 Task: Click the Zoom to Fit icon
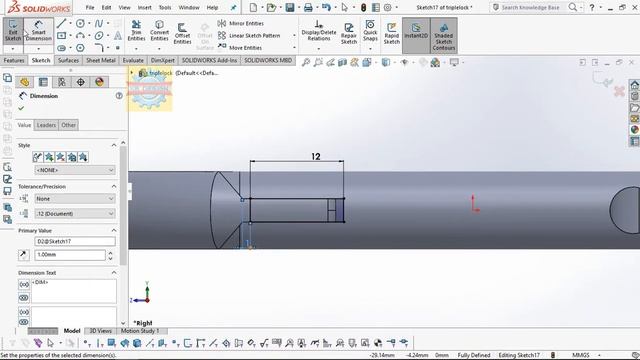point(306,62)
